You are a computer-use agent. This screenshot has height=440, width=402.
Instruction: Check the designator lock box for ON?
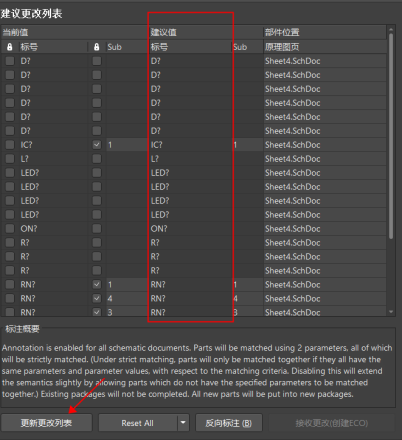pyautogui.click(x=10, y=229)
